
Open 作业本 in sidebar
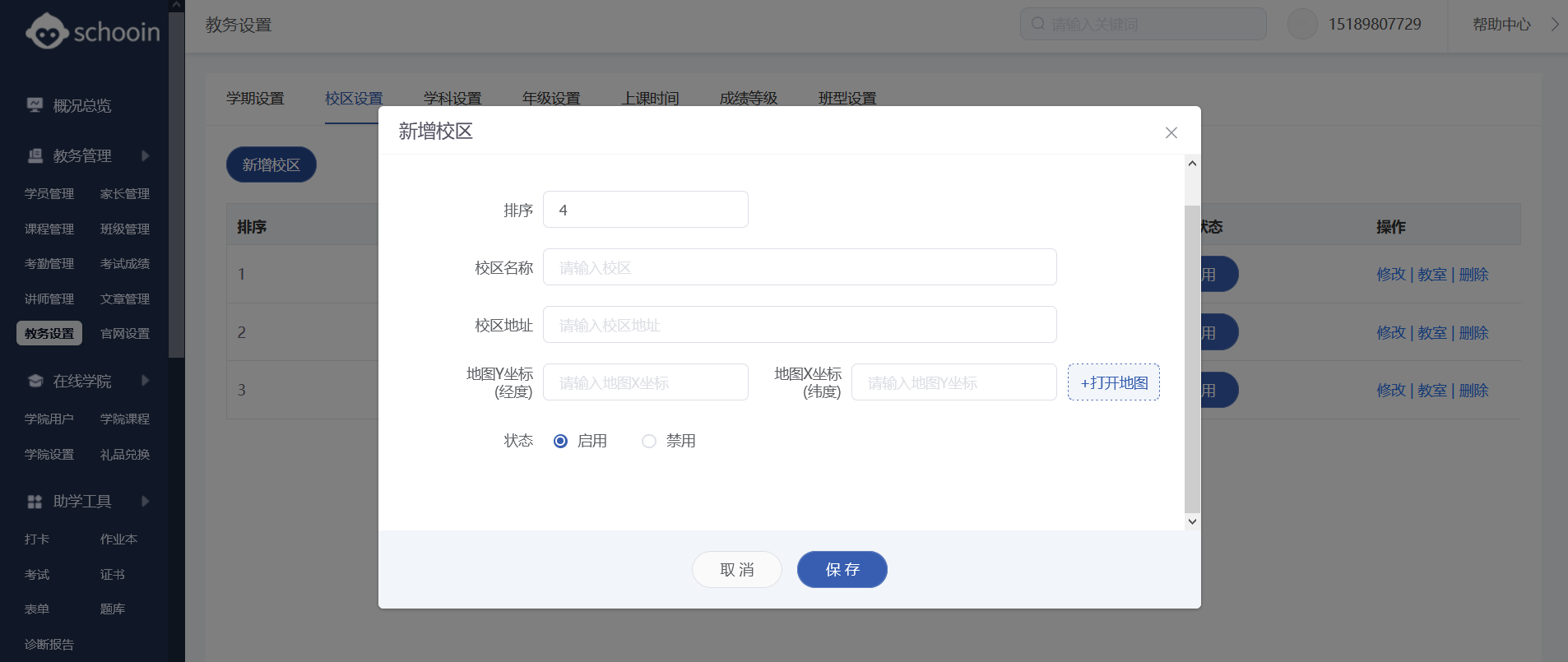[x=118, y=539]
